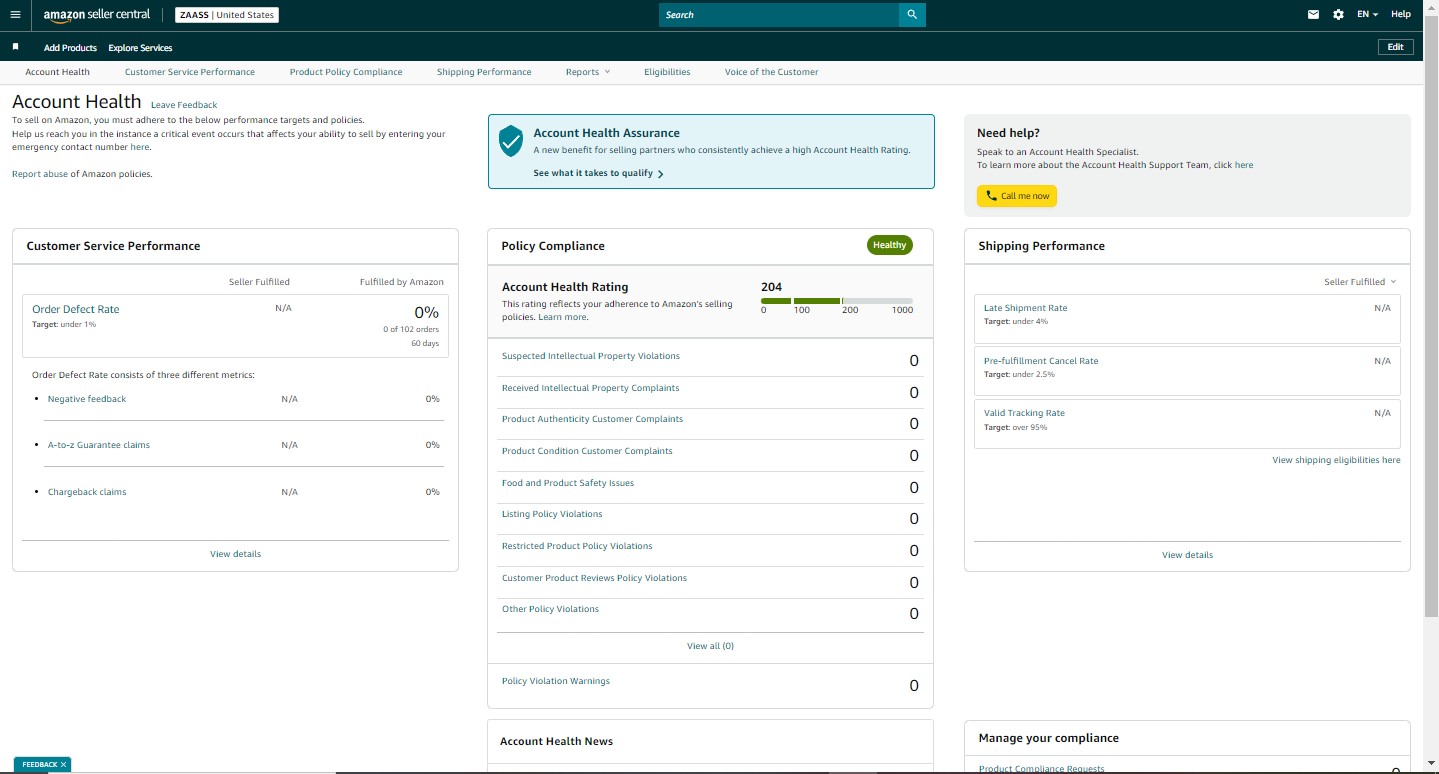Open Product Authenticity Customer Complaints

592,419
